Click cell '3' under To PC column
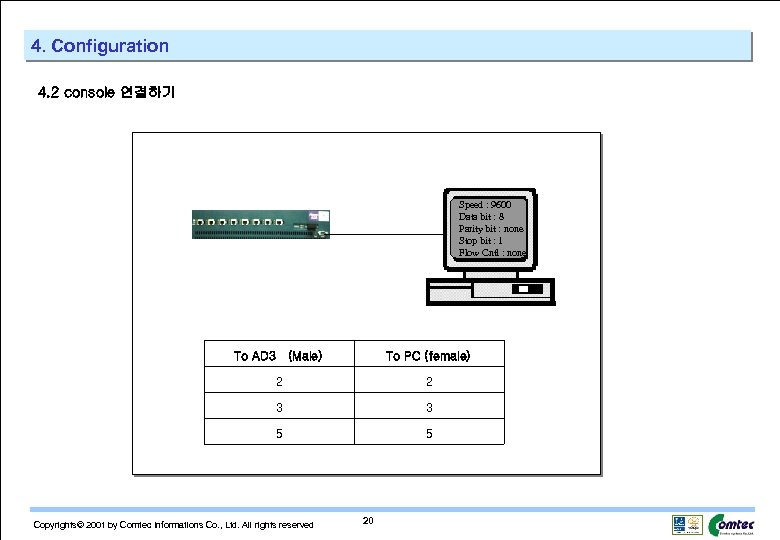Image resolution: width=780 pixels, height=540 pixels. 429,407
